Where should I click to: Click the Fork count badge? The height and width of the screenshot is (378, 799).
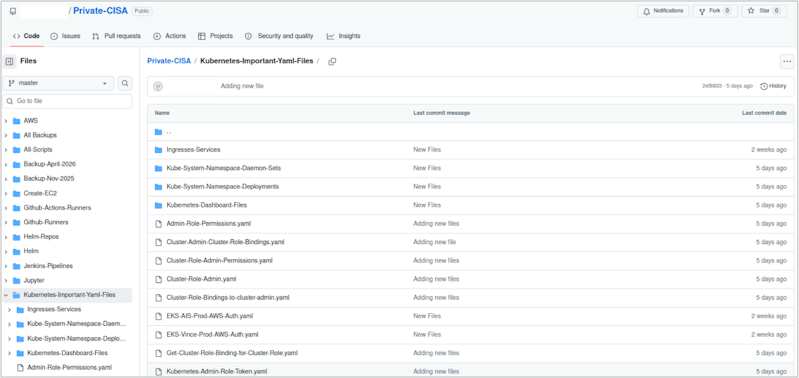727,11
